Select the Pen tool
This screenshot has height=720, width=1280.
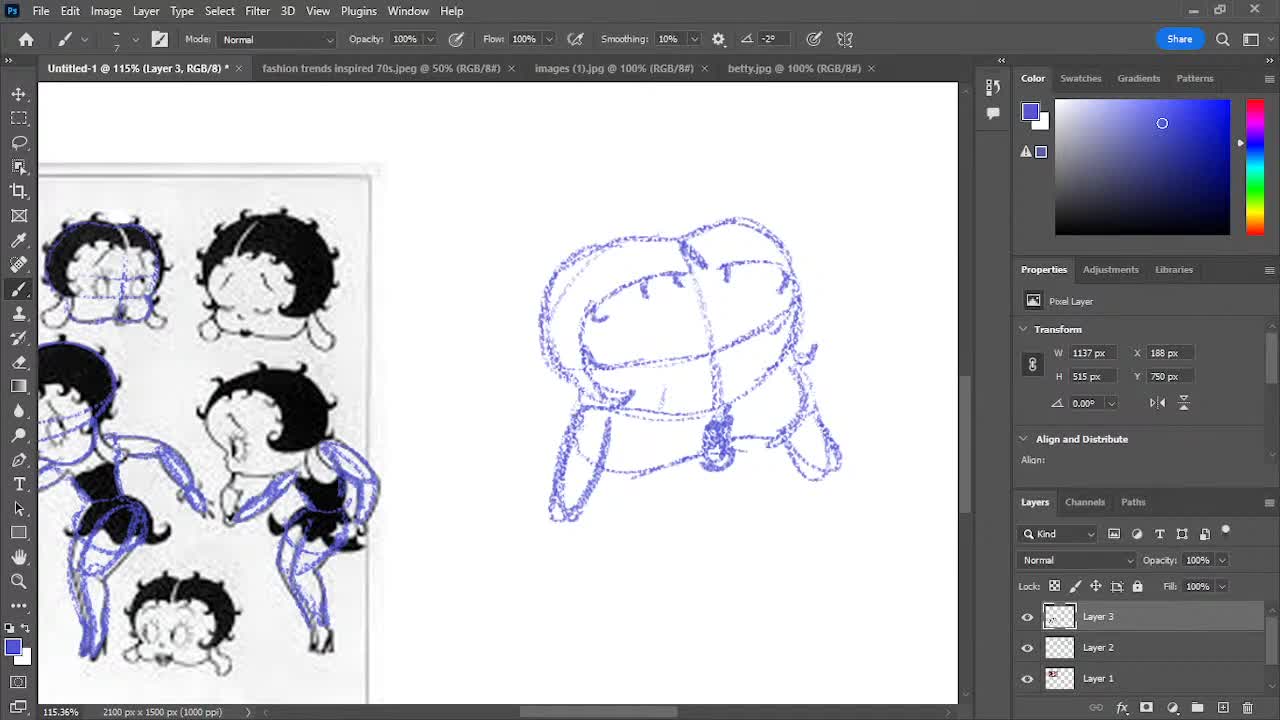19,460
